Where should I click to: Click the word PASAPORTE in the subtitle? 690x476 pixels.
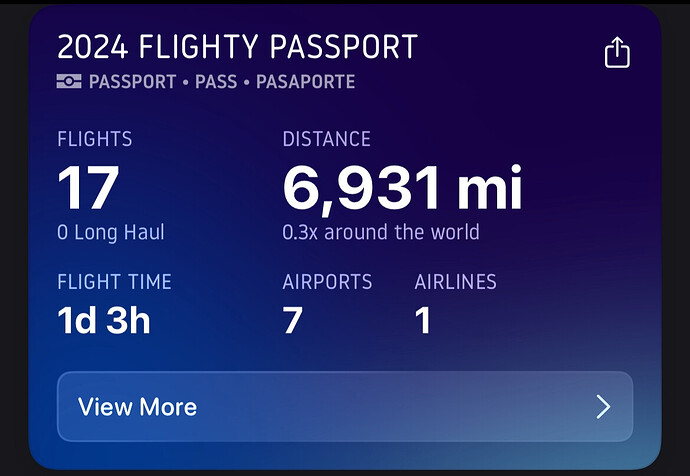(x=305, y=81)
